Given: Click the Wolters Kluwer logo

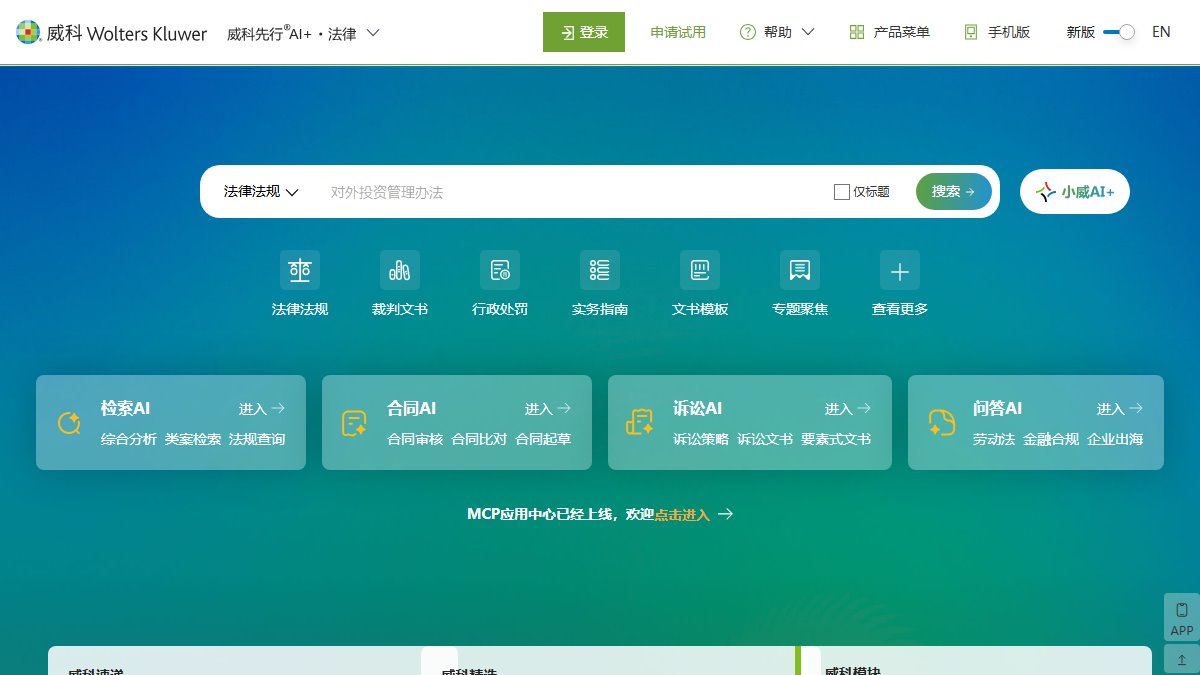Looking at the screenshot, I should (112, 33).
